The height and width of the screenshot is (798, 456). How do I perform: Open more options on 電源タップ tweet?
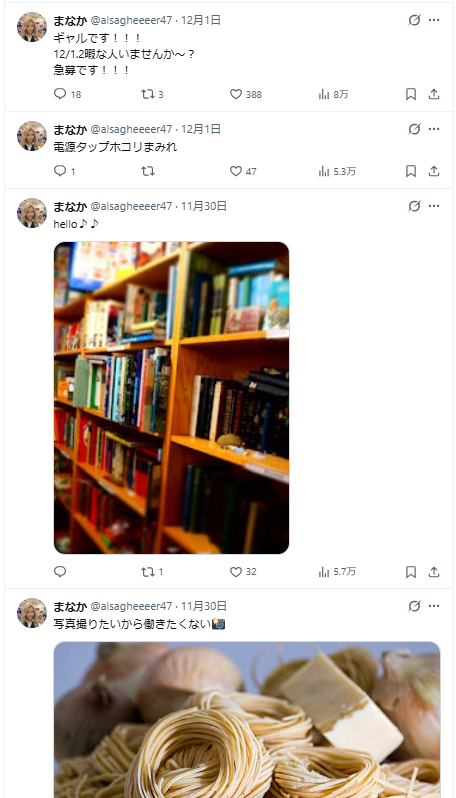434,129
